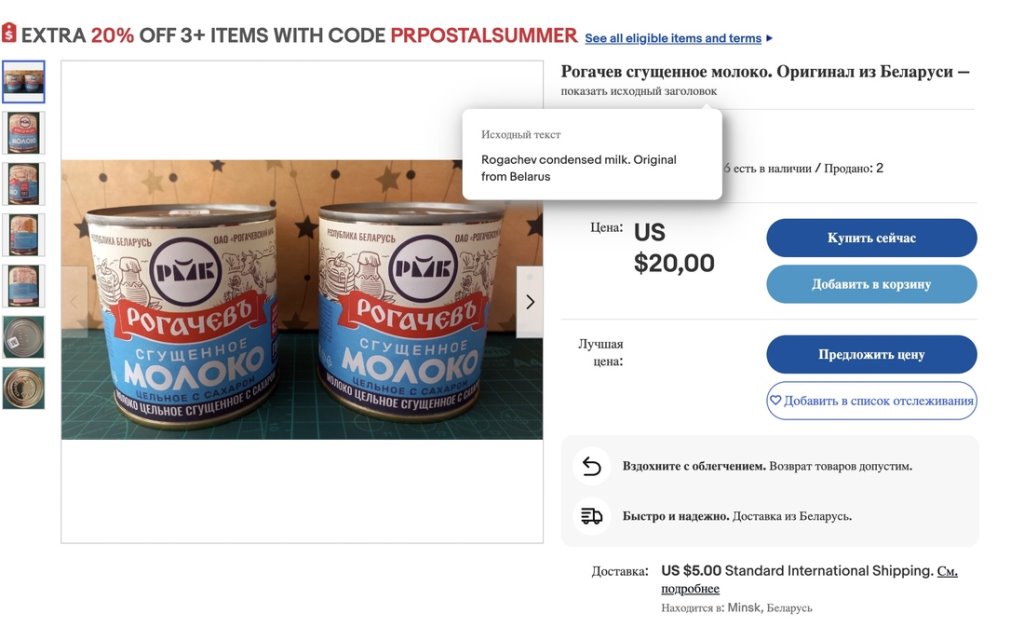Screen dimensions: 1024x627
Task: Select the bottom can-lid thumbnail
Action: pyautogui.click(x=24, y=390)
